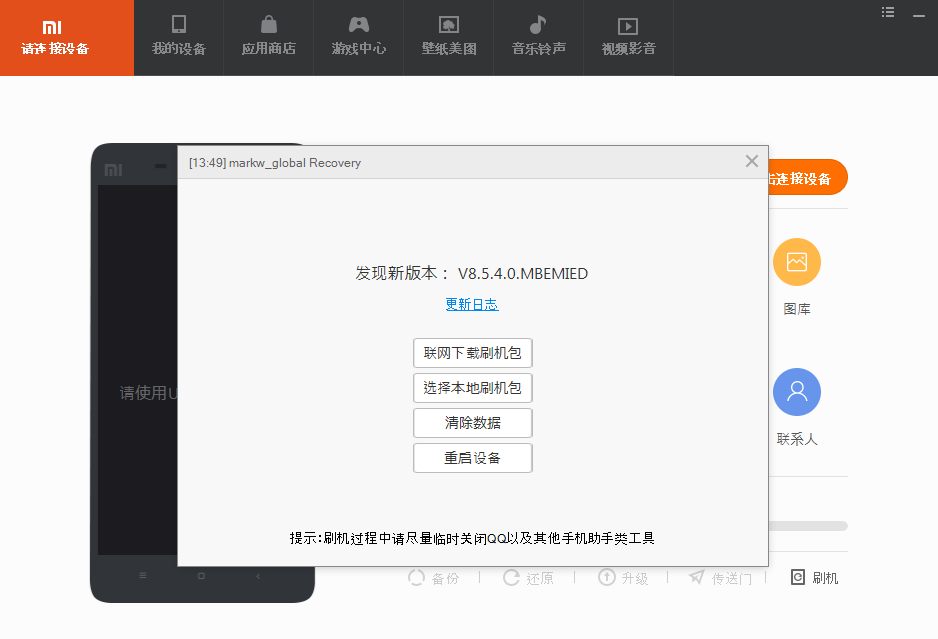Open 我的设备 (My Device) tab
The width and height of the screenshot is (938, 639).
point(178,37)
